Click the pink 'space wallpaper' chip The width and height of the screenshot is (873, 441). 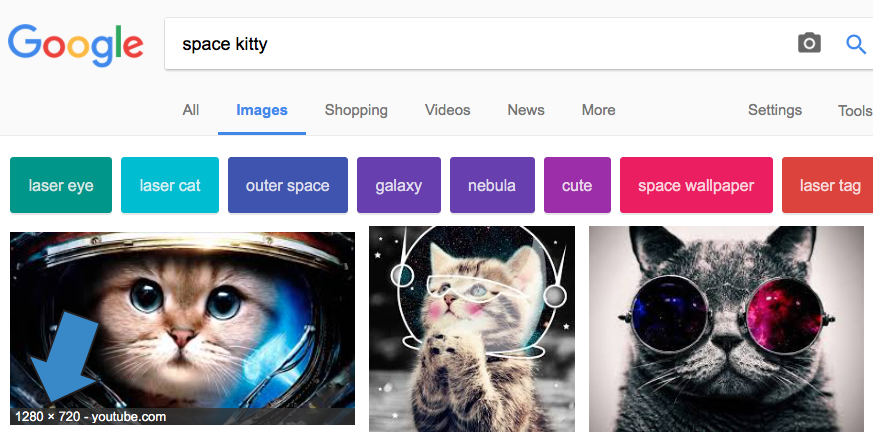tap(696, 185)
